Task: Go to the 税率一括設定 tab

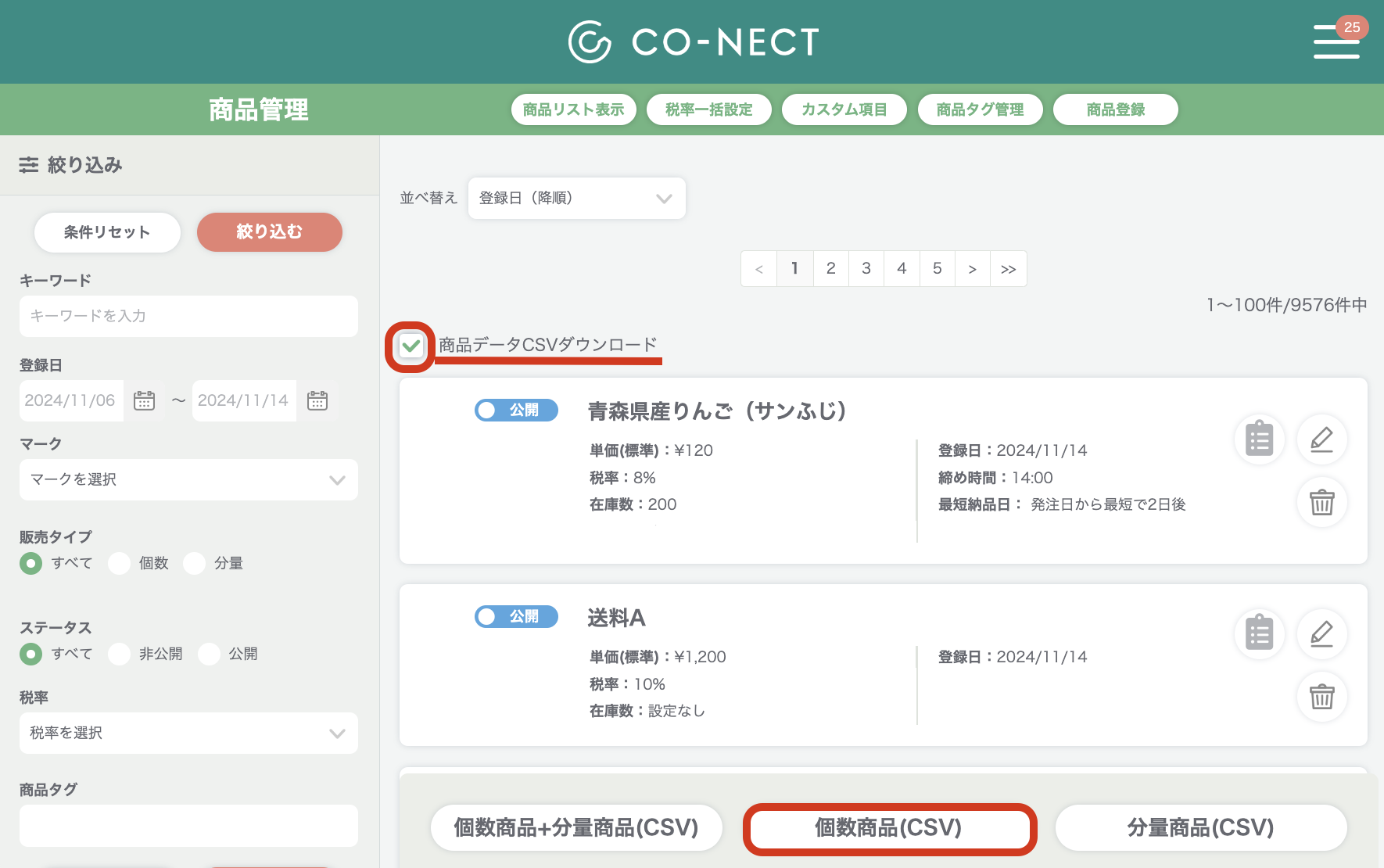Action: pyautogui.click(x=709, y=109)
